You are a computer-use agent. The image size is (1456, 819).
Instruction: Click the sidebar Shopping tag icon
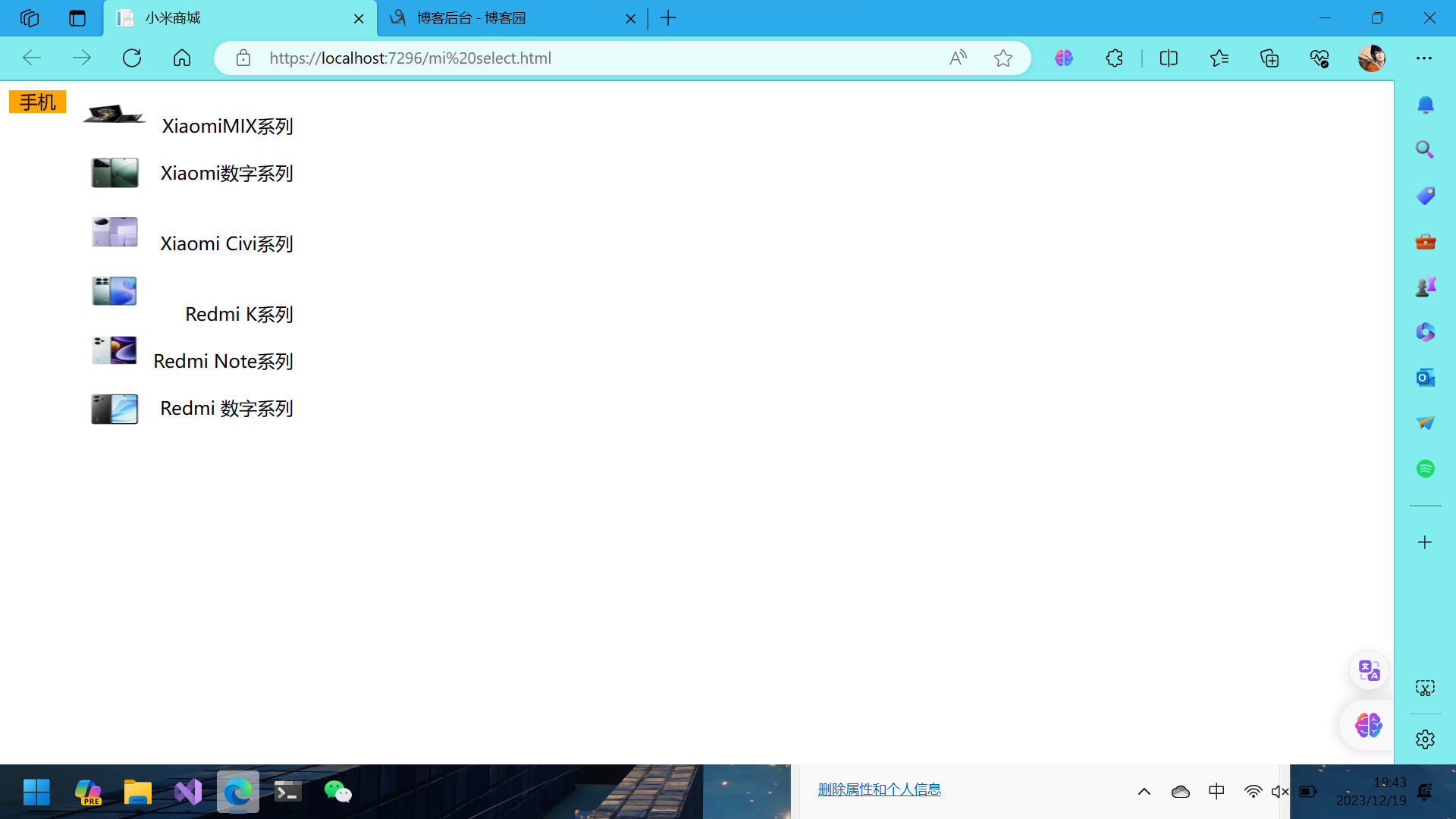1425,196
